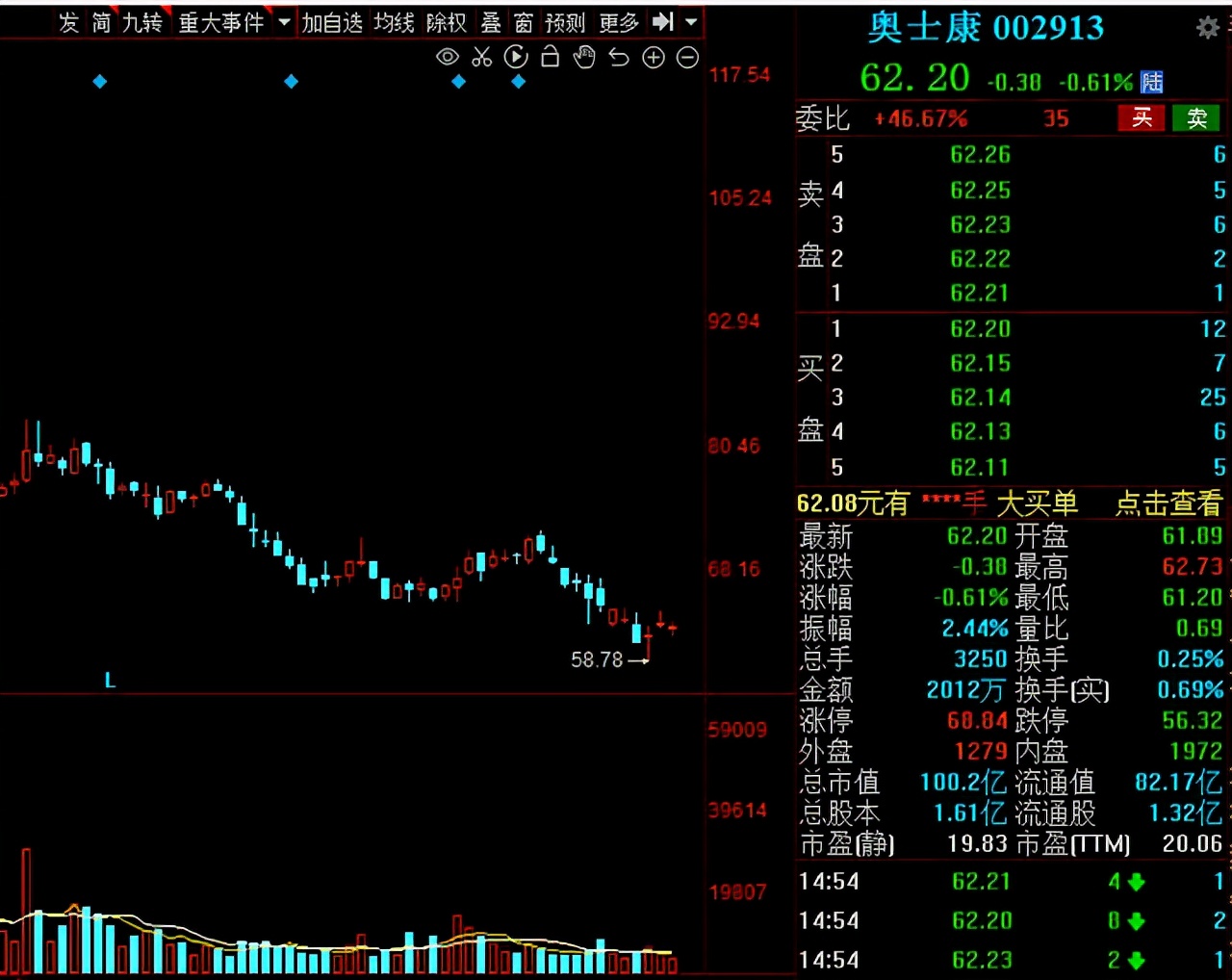
Task: Zoom out with the minus circle icon
Action: (687, 58)
